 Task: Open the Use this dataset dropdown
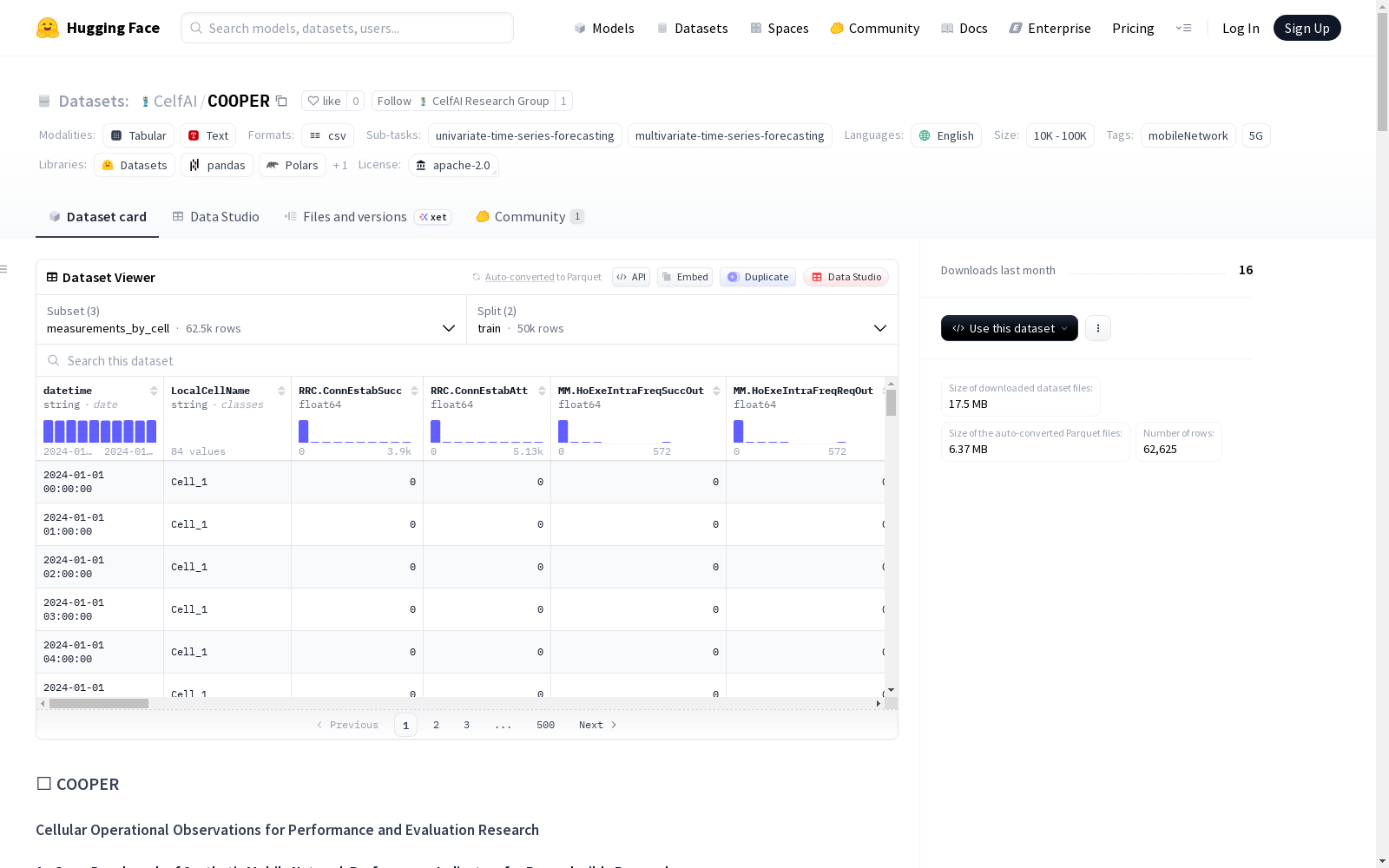1010,328
